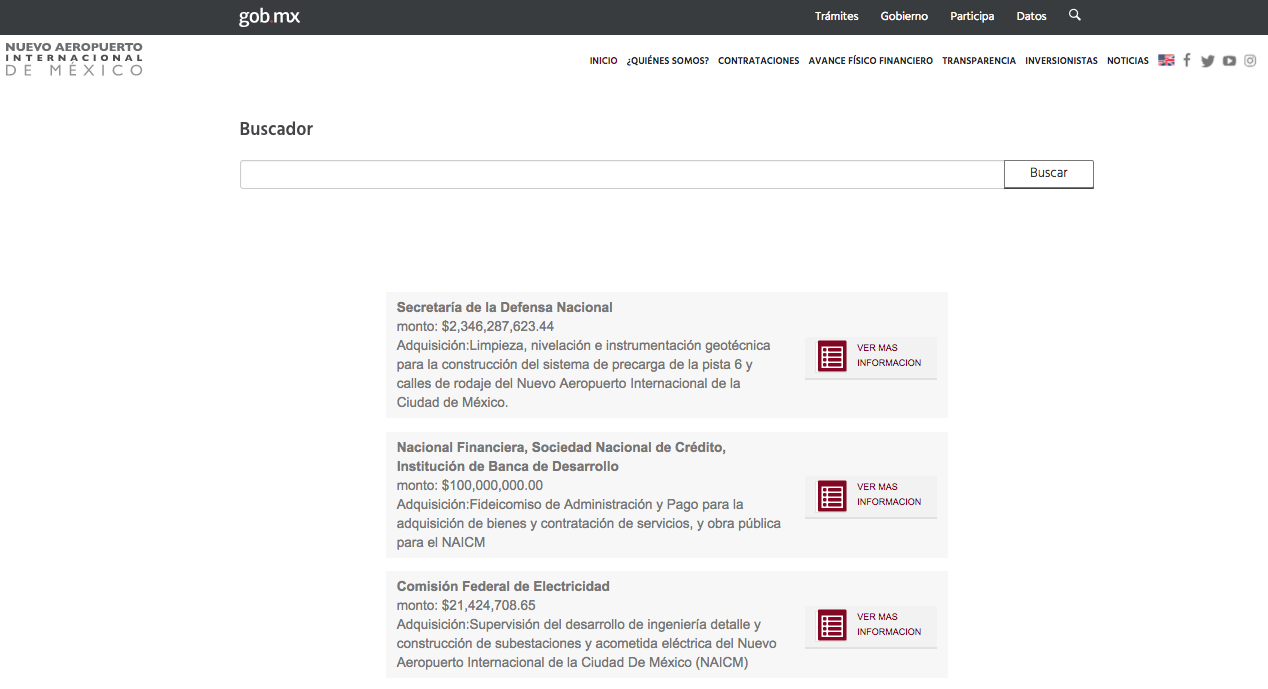
Task: Select the Nacional Financiera, Sociedad Nacional de Crédito title
Action: click(561, 457)
